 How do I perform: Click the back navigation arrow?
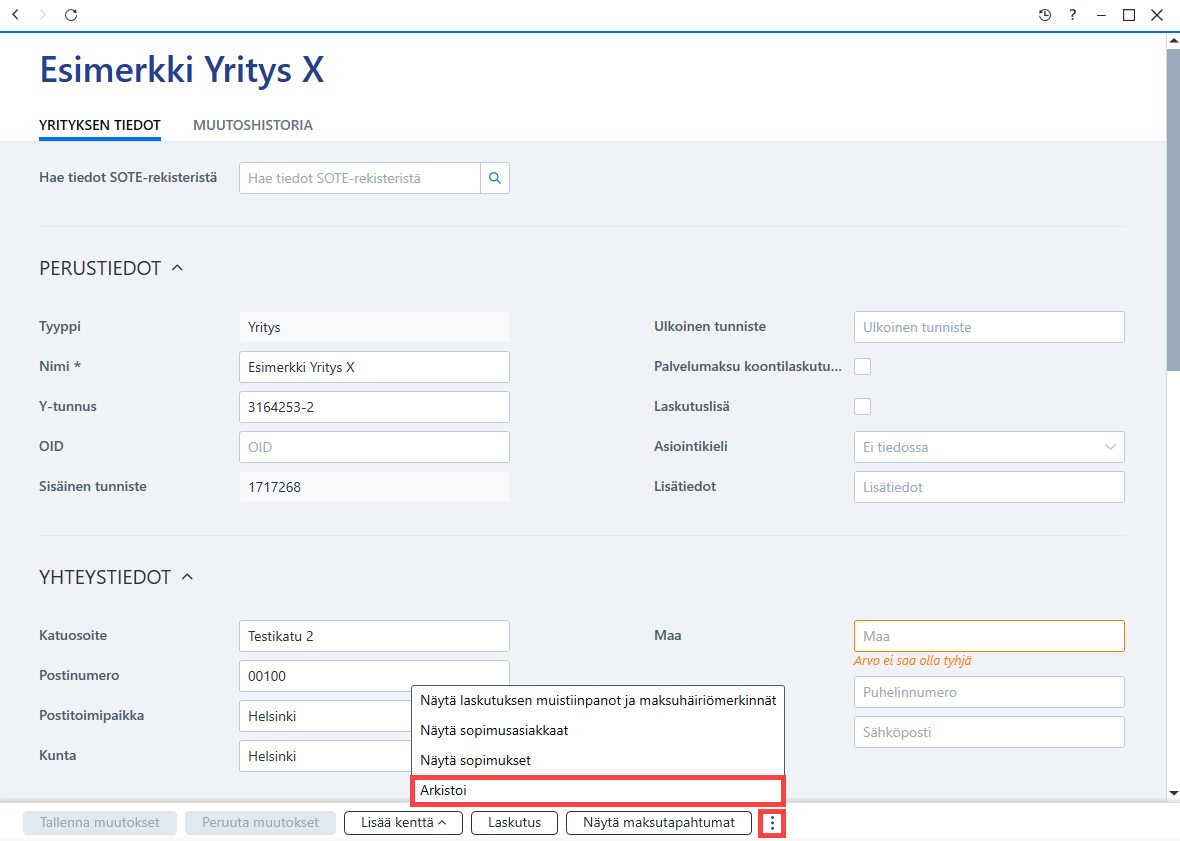click(15, 15)
